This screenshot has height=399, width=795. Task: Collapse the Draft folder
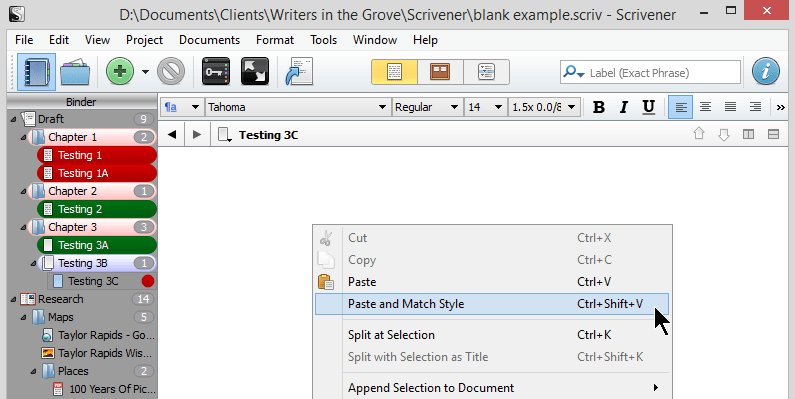coord(13,120)
